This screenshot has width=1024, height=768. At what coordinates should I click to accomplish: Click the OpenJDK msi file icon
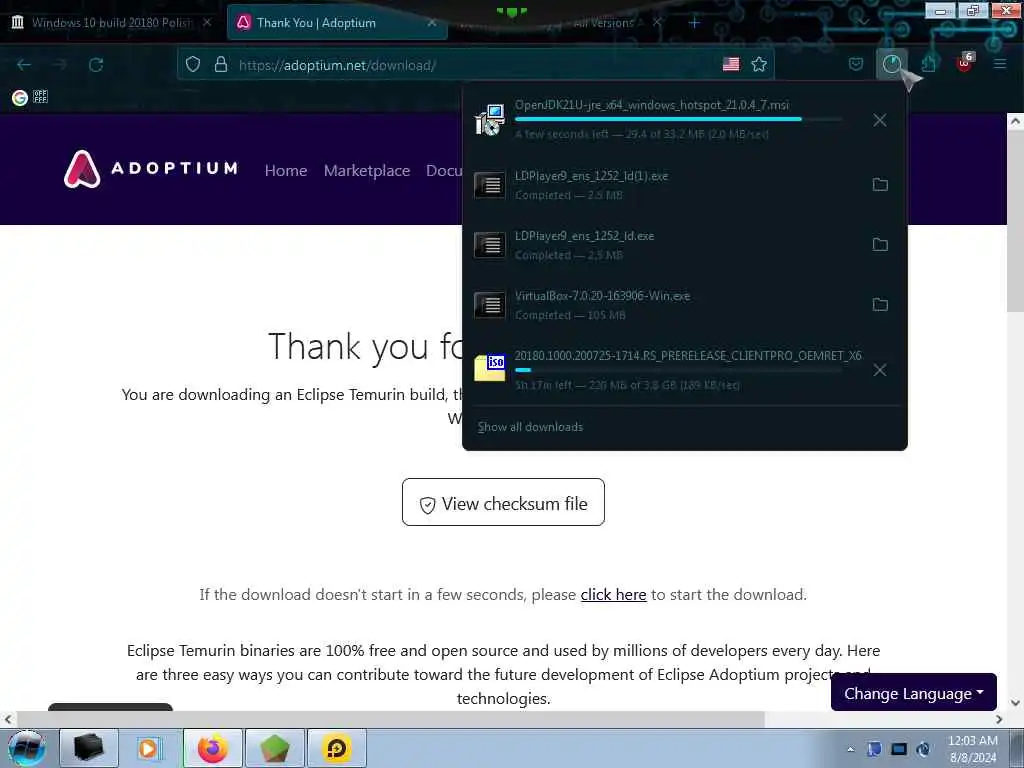tap(490, 120)
